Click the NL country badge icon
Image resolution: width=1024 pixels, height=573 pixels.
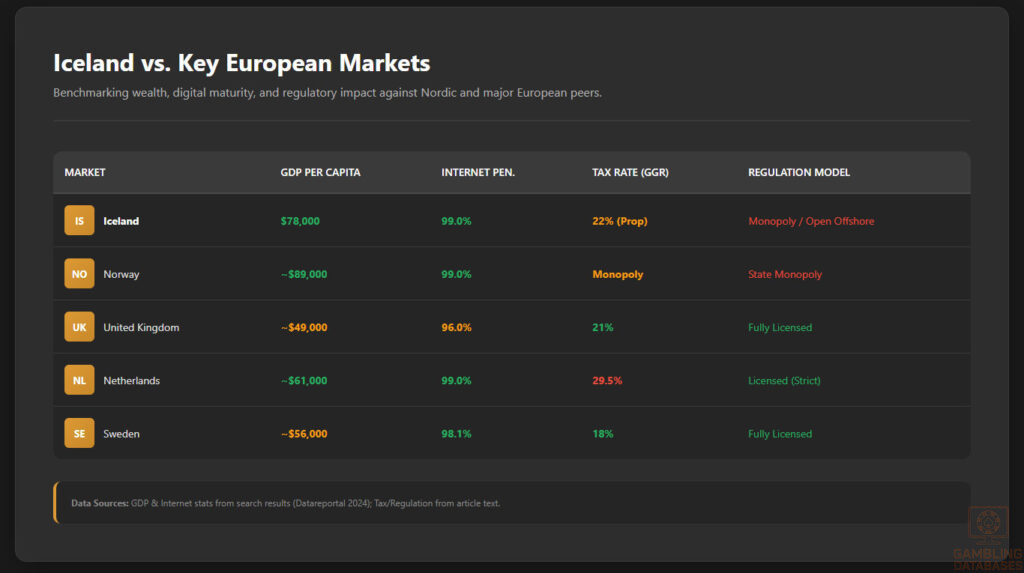pos(79,380)
